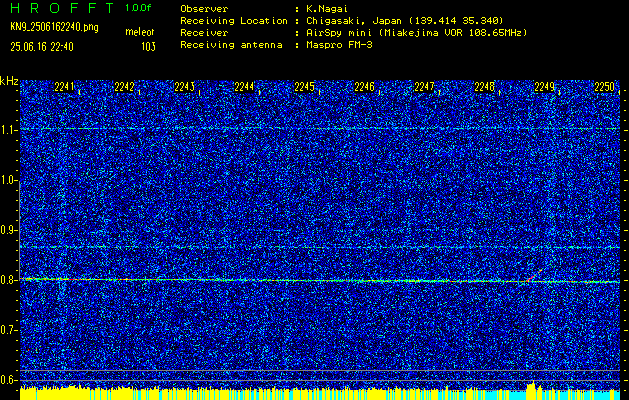Click the 1.0 frequency axis label
This screenshot has height=400, width=629.
[8, 180]
